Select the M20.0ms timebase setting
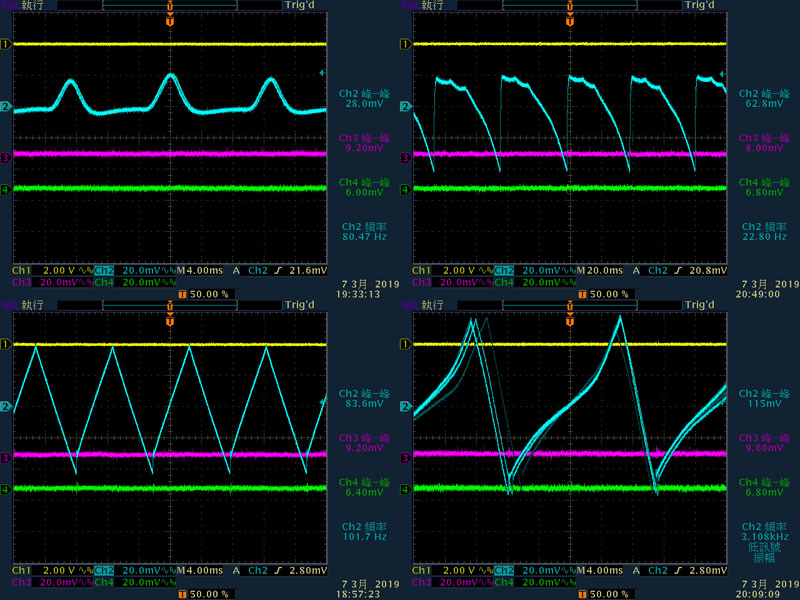Viewport: 800px width, 600px height. (600, 270)
